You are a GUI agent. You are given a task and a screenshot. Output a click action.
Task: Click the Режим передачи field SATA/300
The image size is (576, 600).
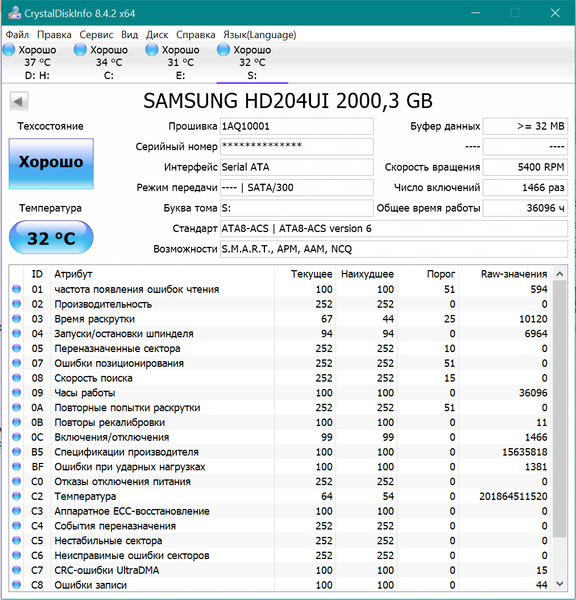297,188
